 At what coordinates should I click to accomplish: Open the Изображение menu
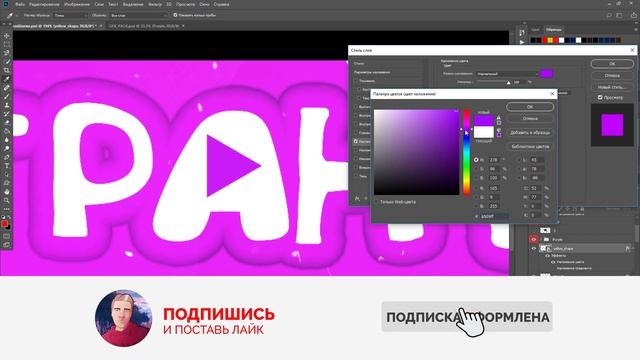point(77,4)
